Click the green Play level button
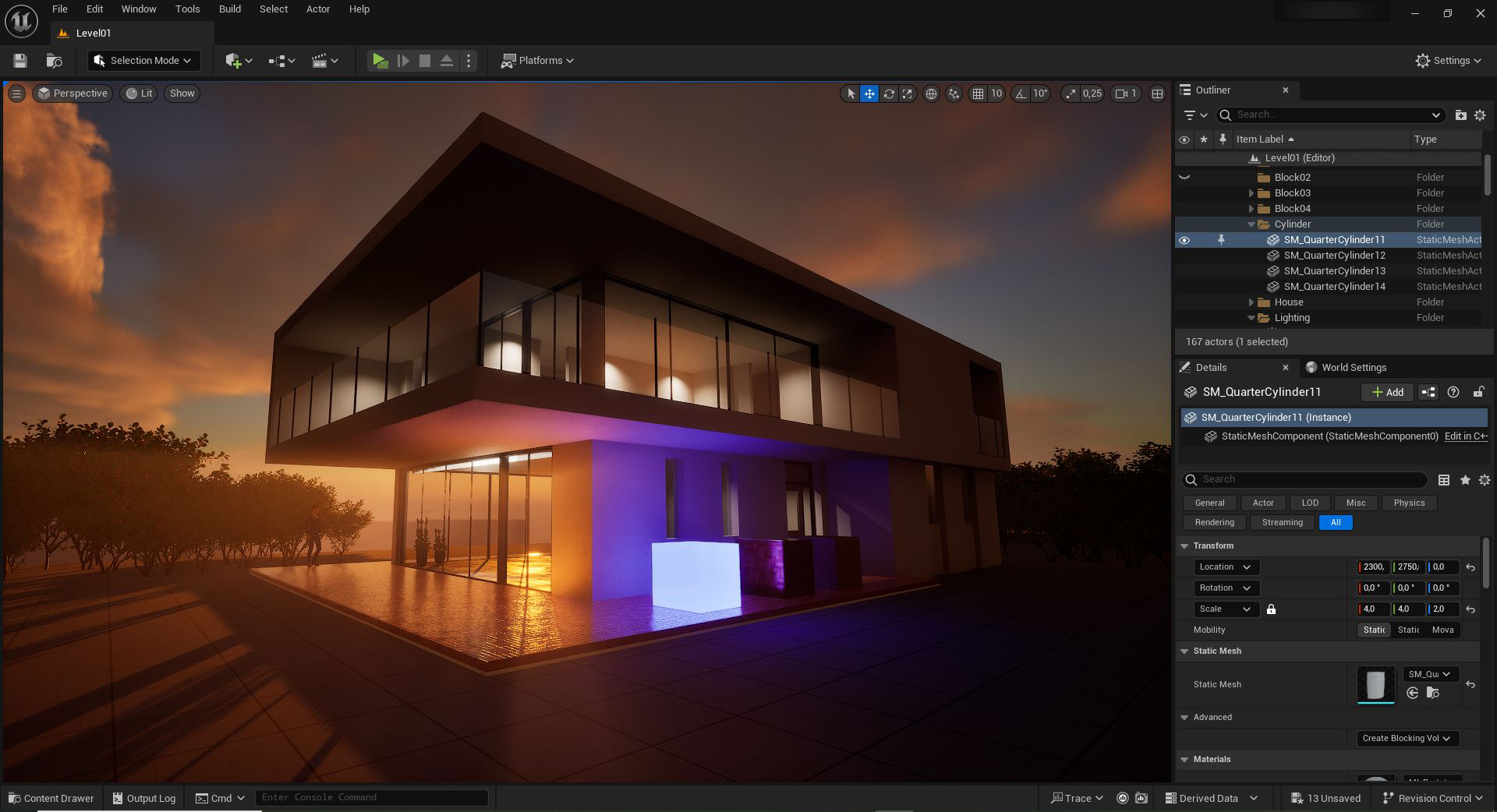 point(380,61)
